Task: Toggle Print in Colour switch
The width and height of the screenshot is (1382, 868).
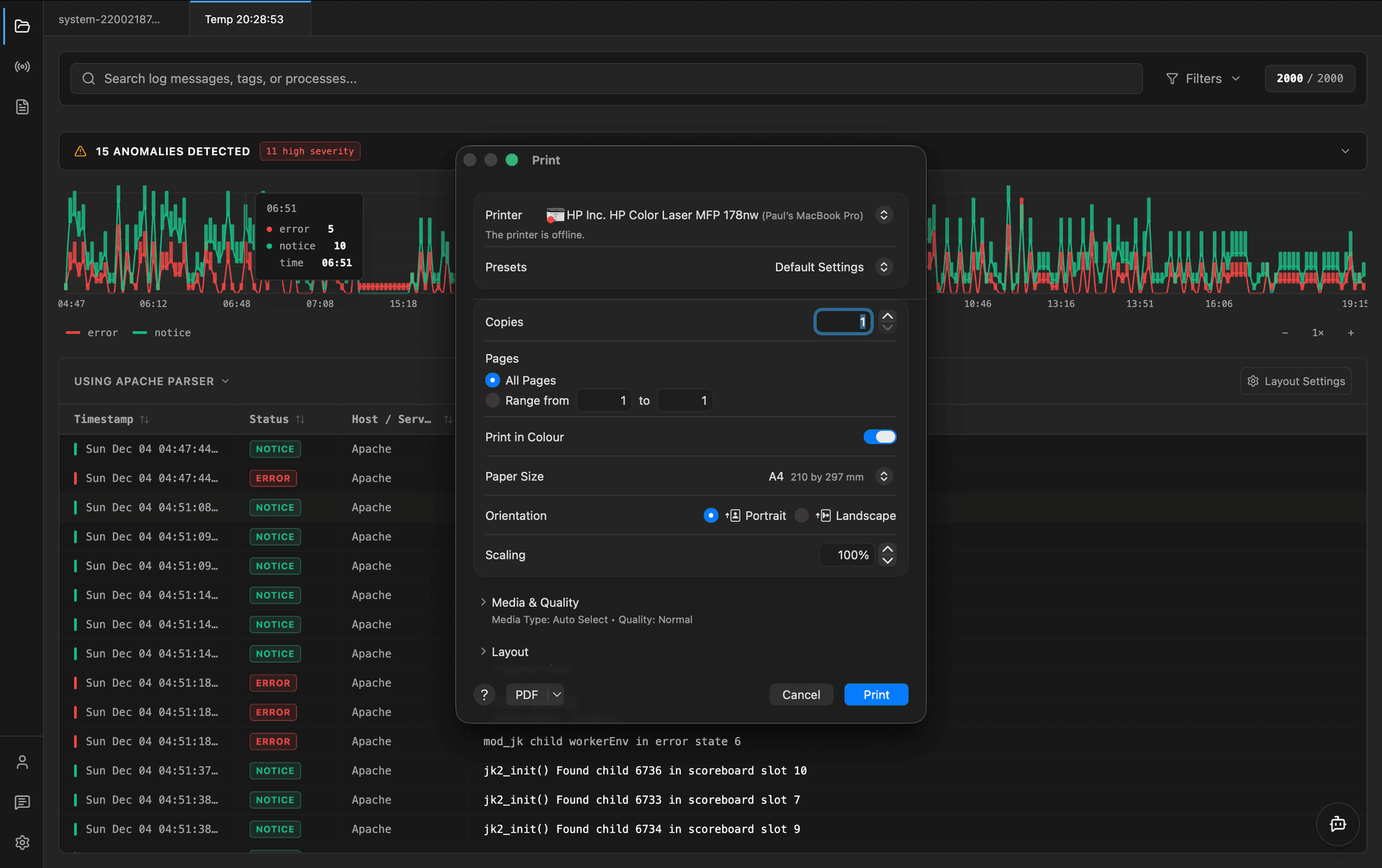Action: (880, 437)
